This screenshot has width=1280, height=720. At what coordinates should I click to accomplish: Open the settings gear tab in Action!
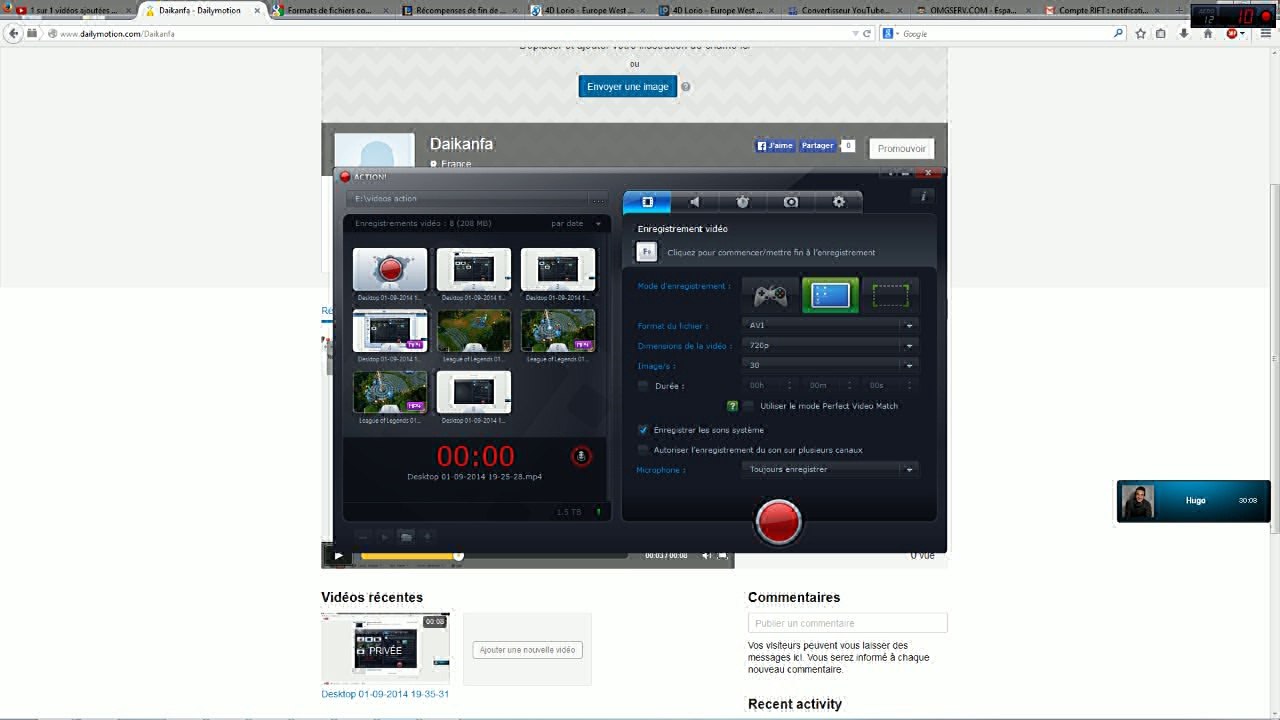pos(839,202)
